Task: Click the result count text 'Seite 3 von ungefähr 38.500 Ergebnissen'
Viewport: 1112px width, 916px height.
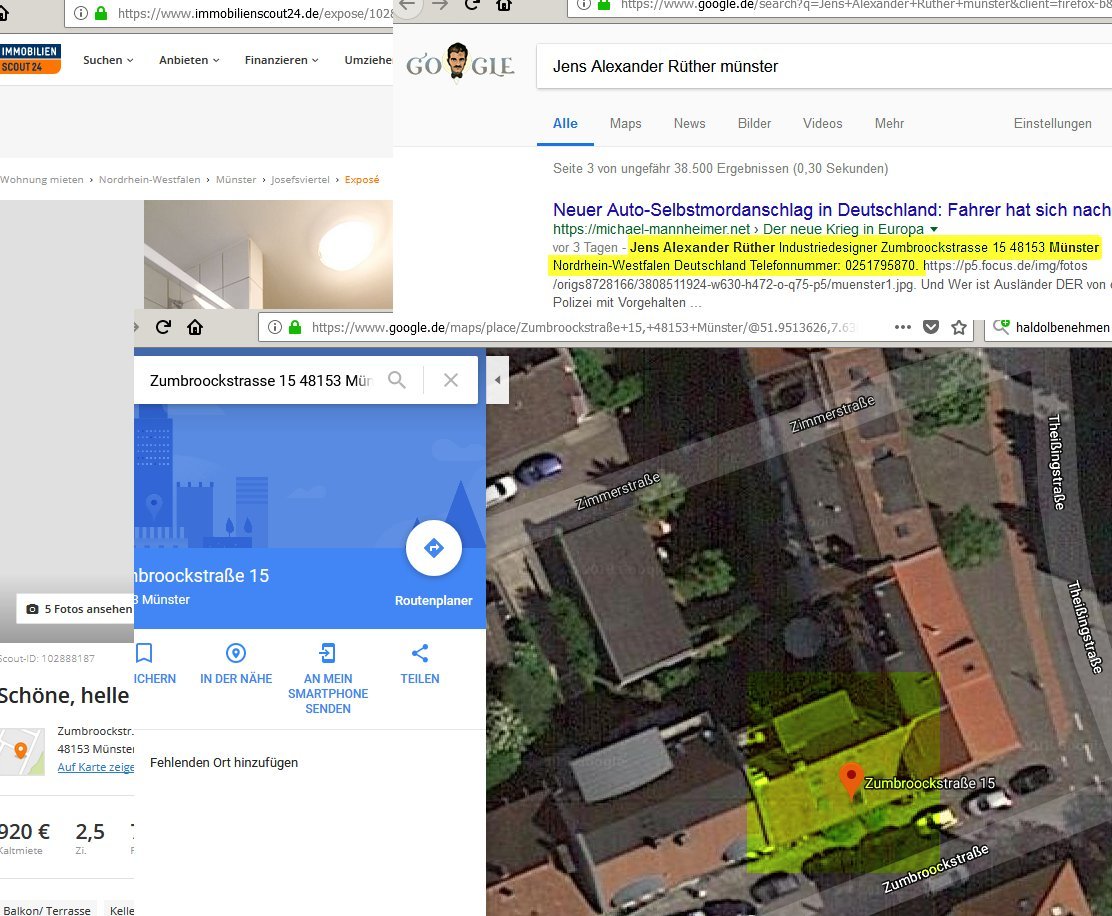Action: [x=721, y=169]
